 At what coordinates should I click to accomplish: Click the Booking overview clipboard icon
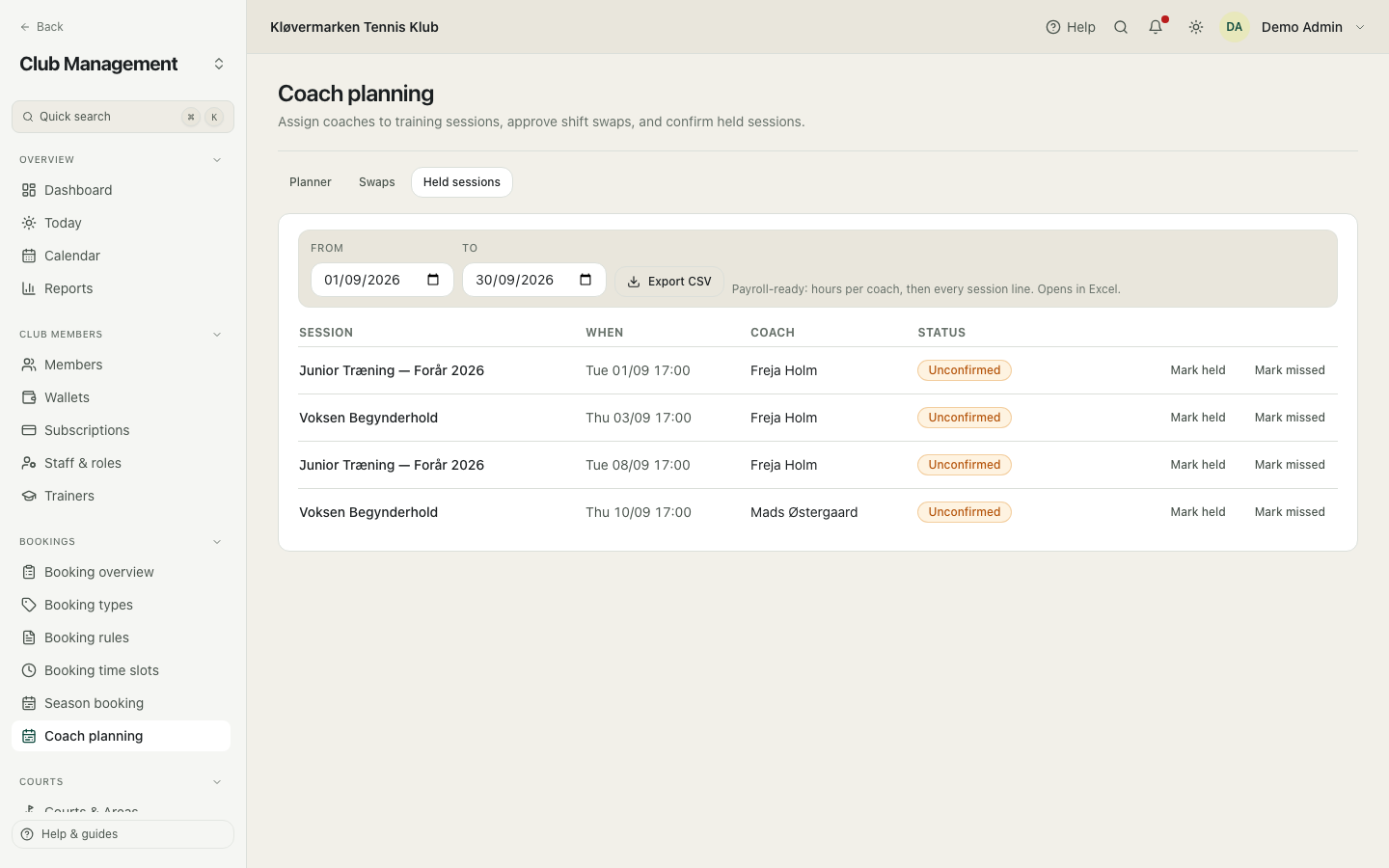[x=29, y=572]
